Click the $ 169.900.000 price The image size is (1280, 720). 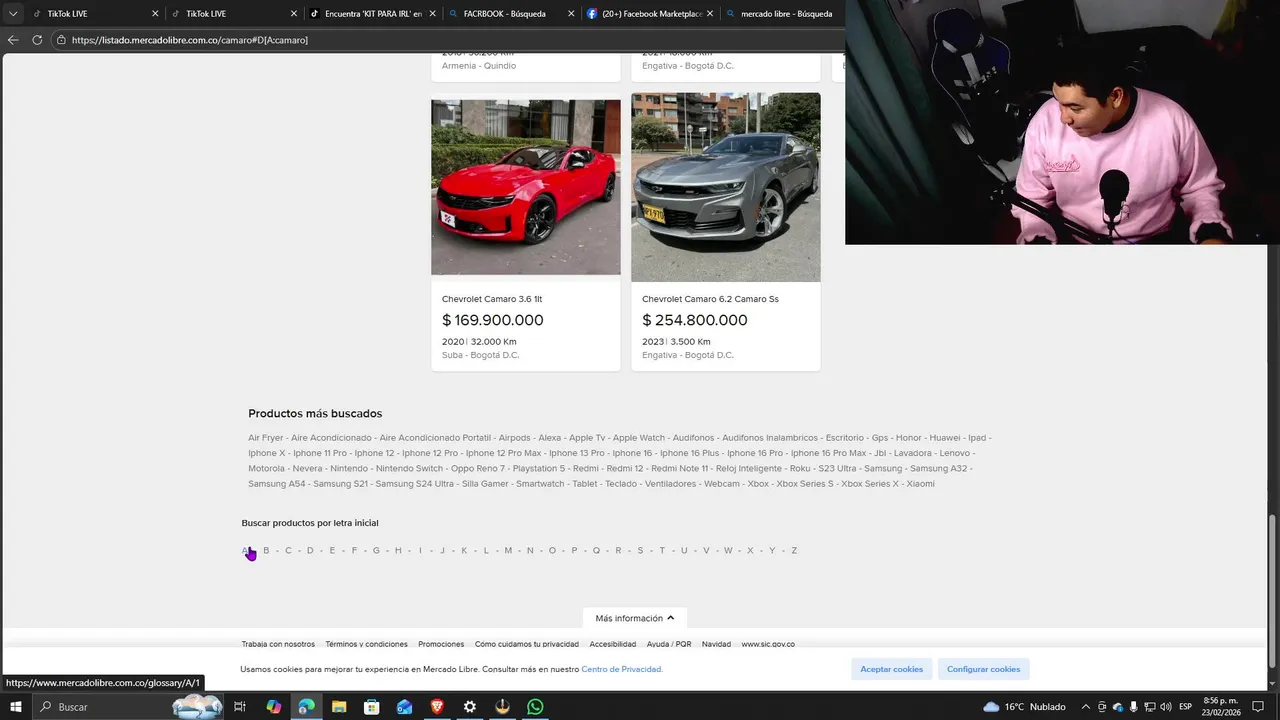point(493,320)
